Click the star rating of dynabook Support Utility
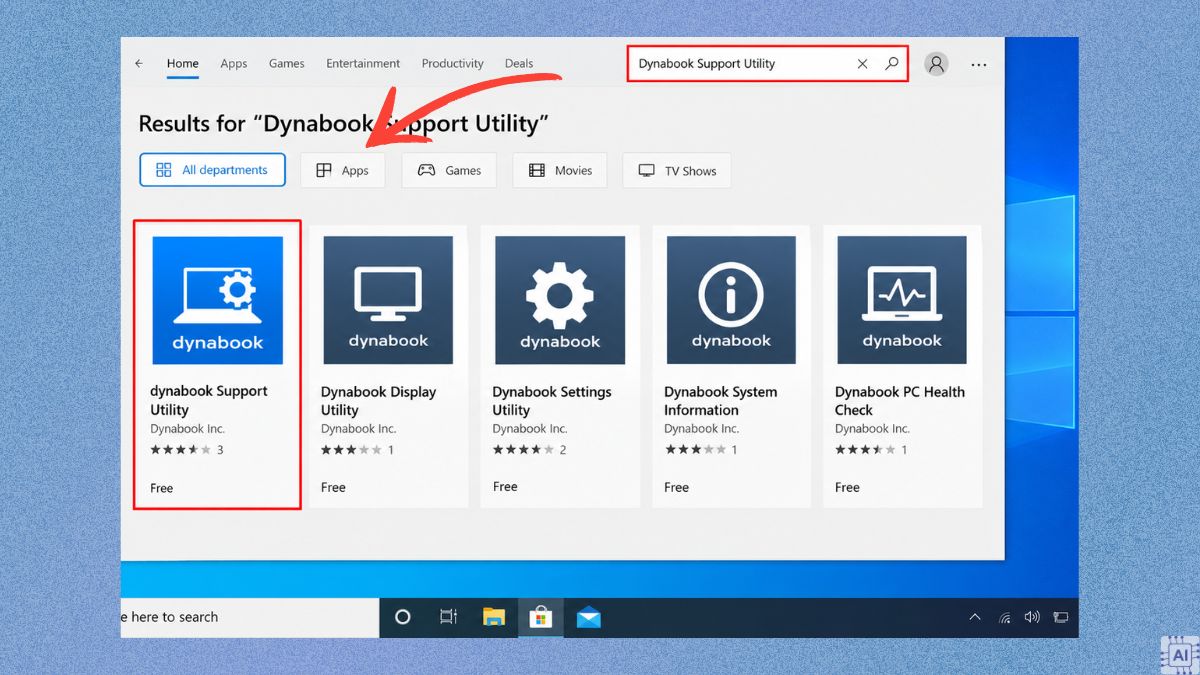1200x675 pixels. tap(181, 450)
